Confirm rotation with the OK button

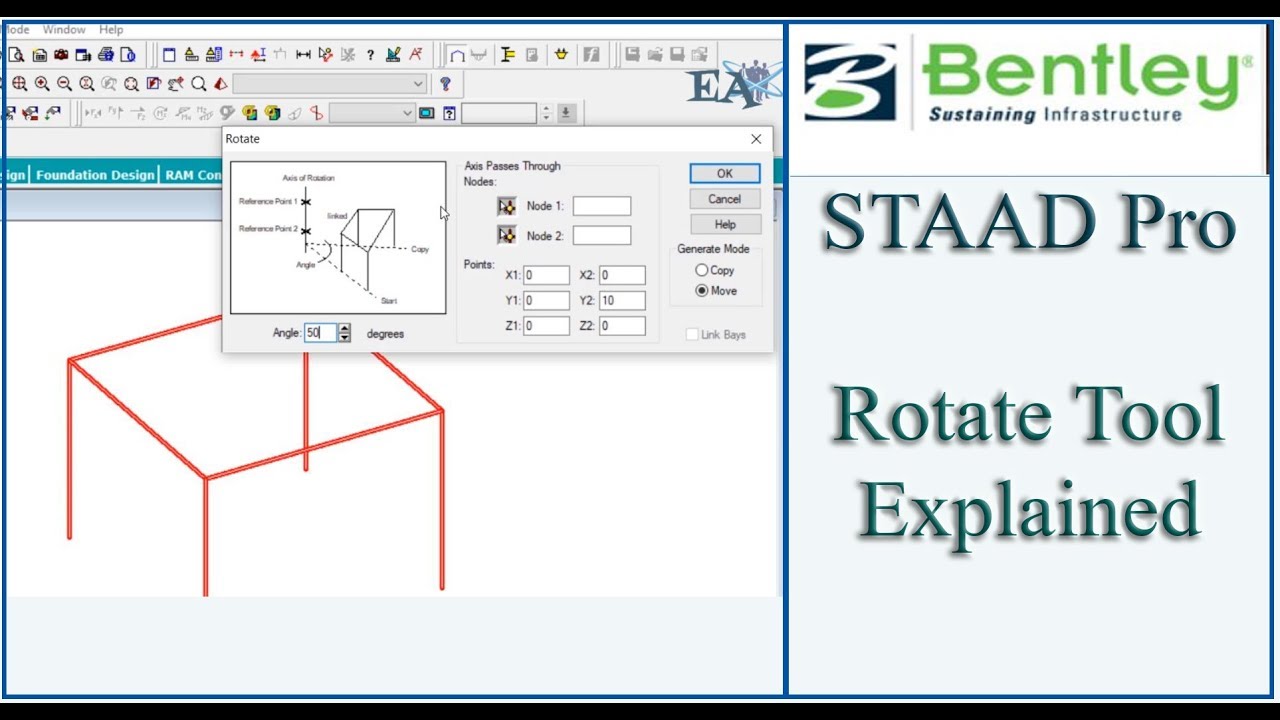pyautogui.click(x=725, y=173)
